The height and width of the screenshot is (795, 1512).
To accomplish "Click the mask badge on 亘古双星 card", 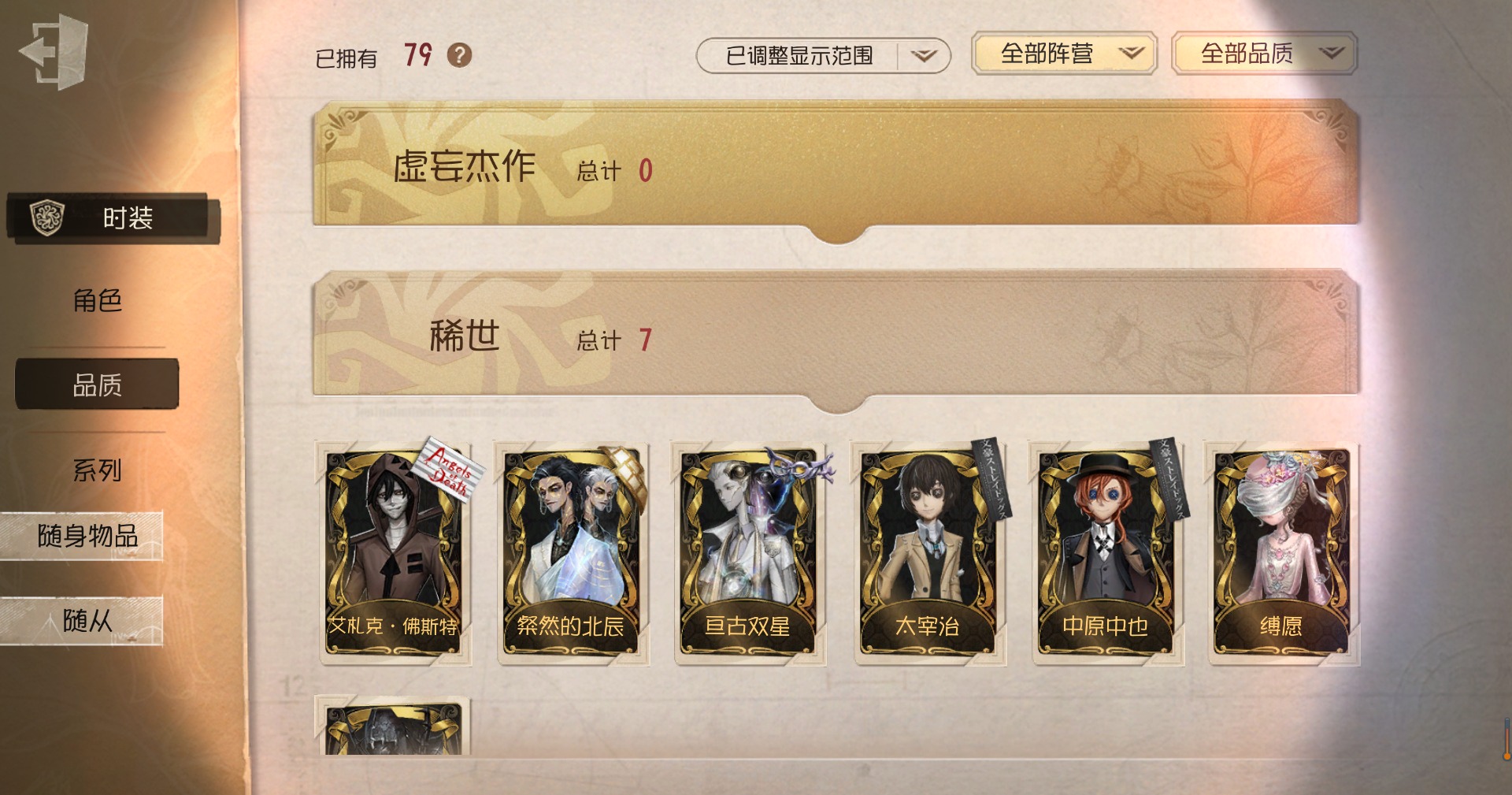I will click(x=800, y=467).
